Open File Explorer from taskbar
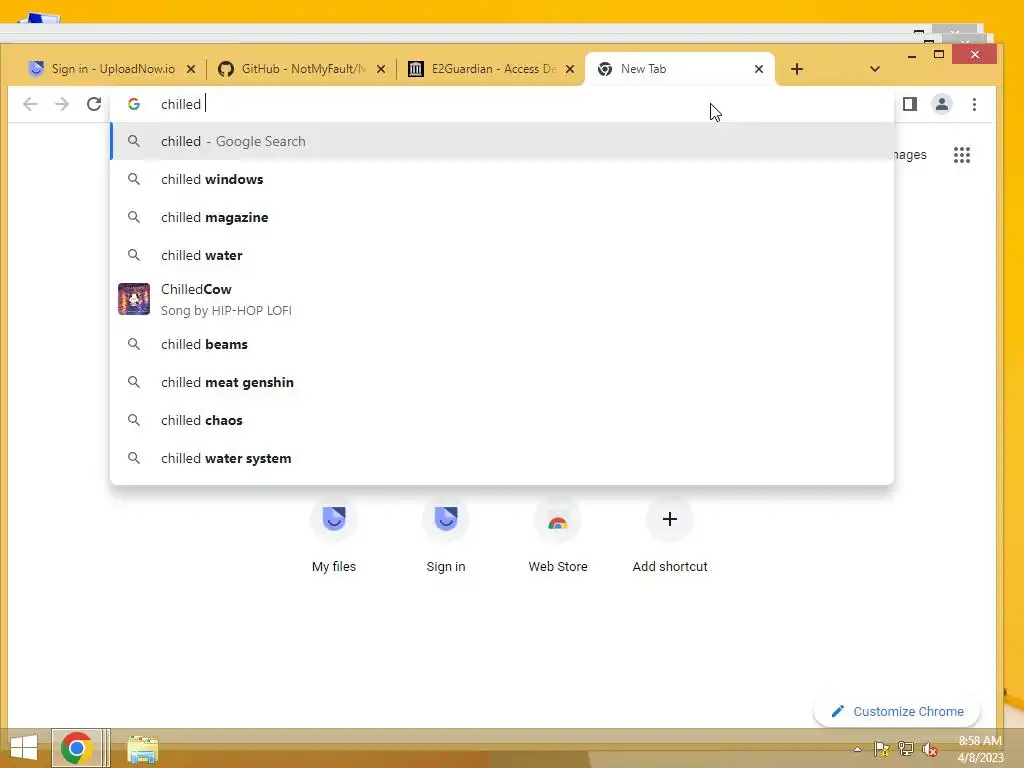This screenshot has width=1024, height=768. click(x=142, y=749)
